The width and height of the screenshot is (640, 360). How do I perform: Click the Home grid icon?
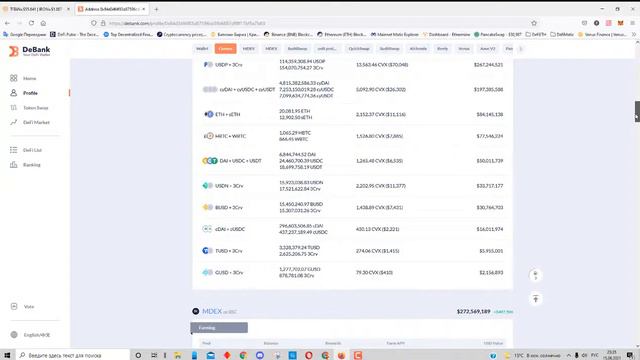point(13,78)
